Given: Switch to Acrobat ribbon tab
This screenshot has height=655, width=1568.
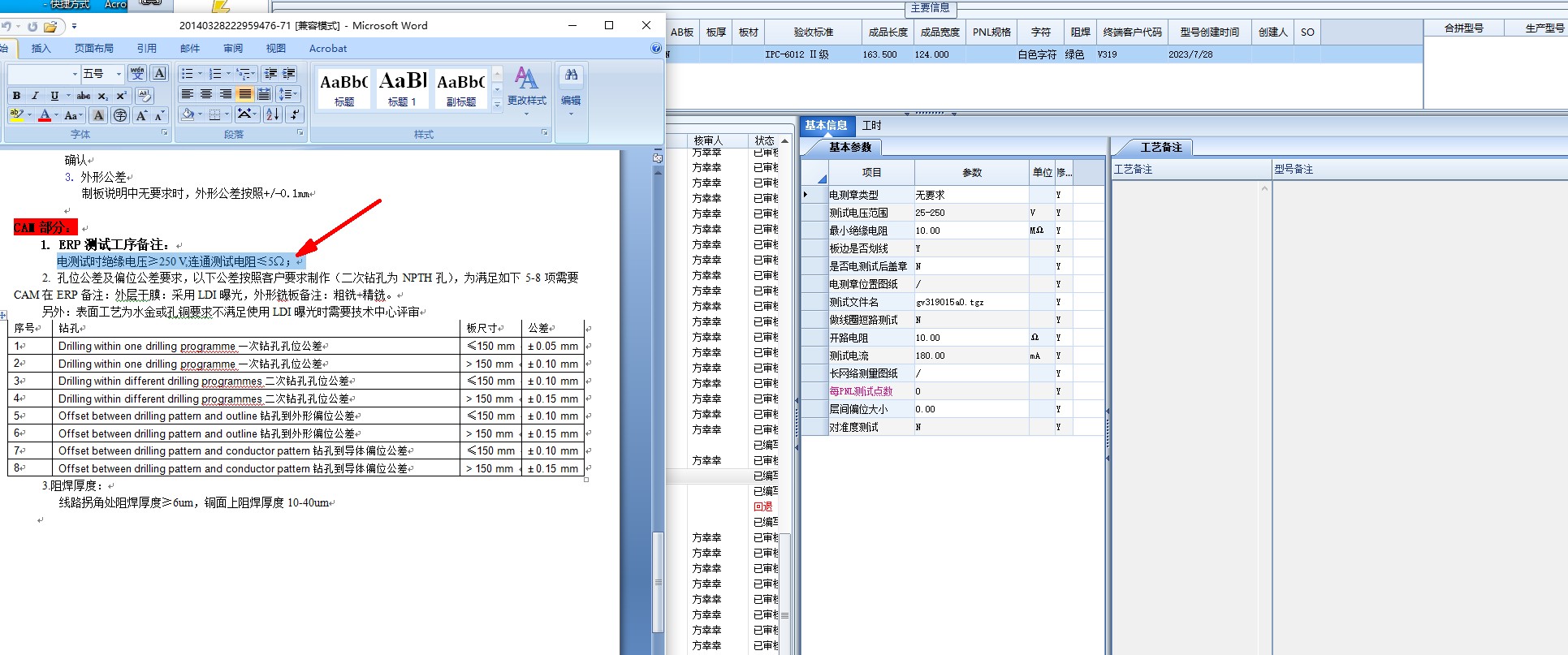Looking at the screenshot, I should tap(328, 49).
